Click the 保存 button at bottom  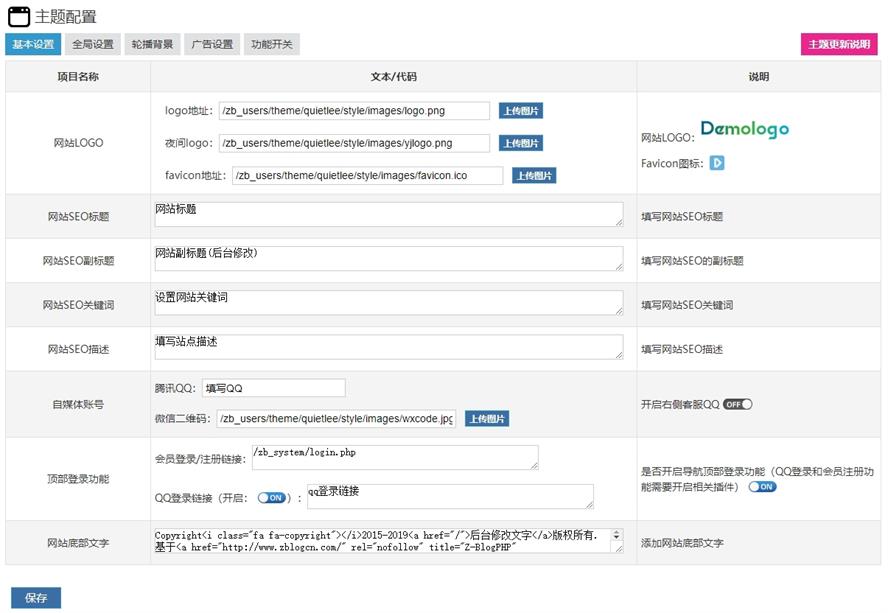pyautogui.click(x=38, y=595)
